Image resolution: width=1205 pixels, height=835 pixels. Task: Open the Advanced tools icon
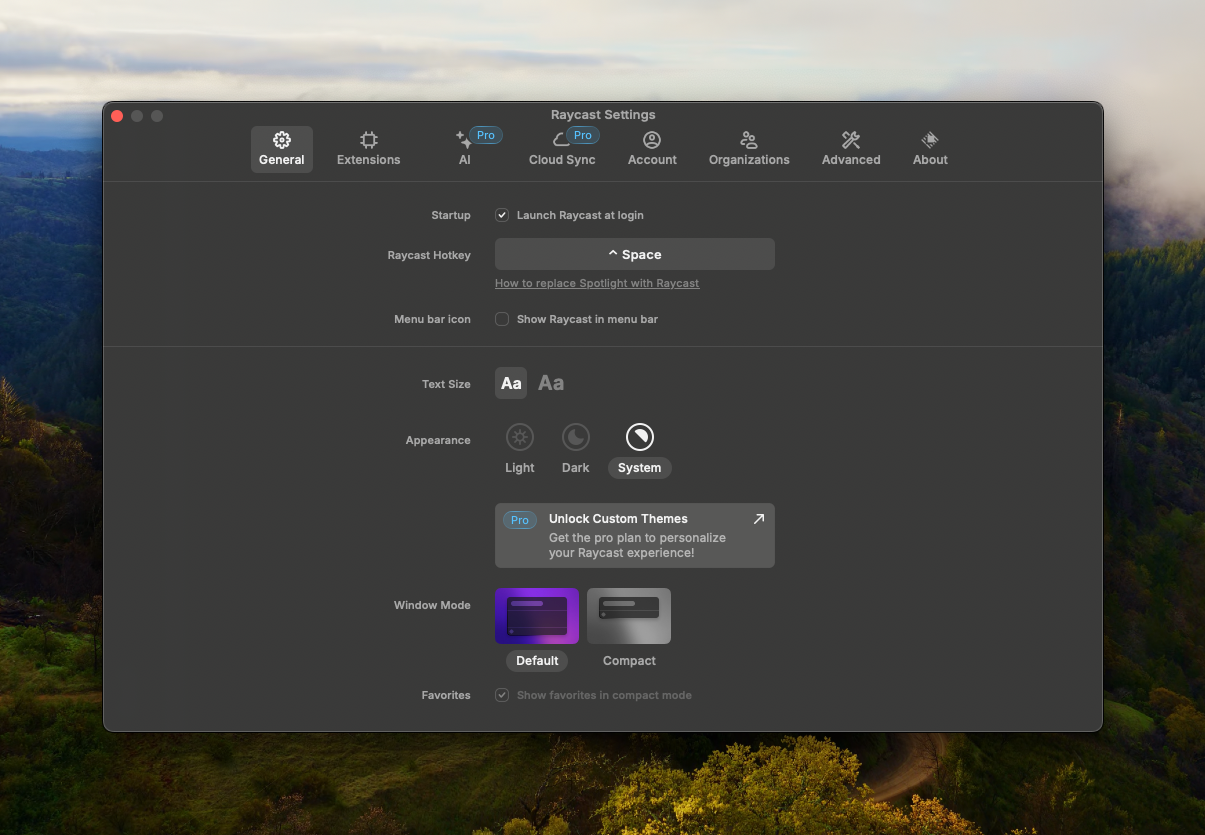point(851,140)
